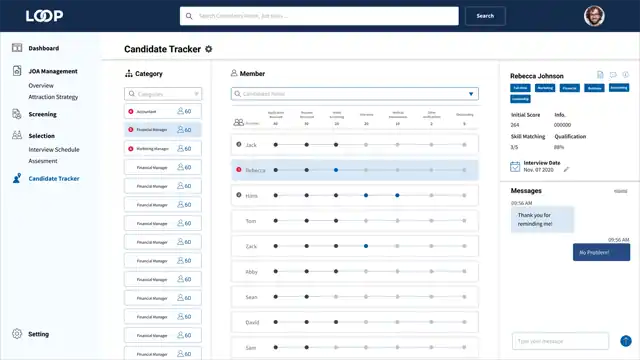This screenshot has height=360, width=640.
Task: Click the Selection people icon
Action: (x=17, y=135)
